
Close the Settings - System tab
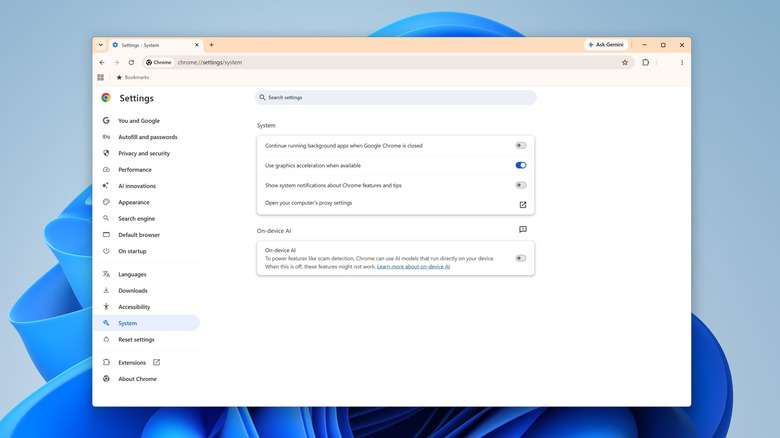point(196,45)
